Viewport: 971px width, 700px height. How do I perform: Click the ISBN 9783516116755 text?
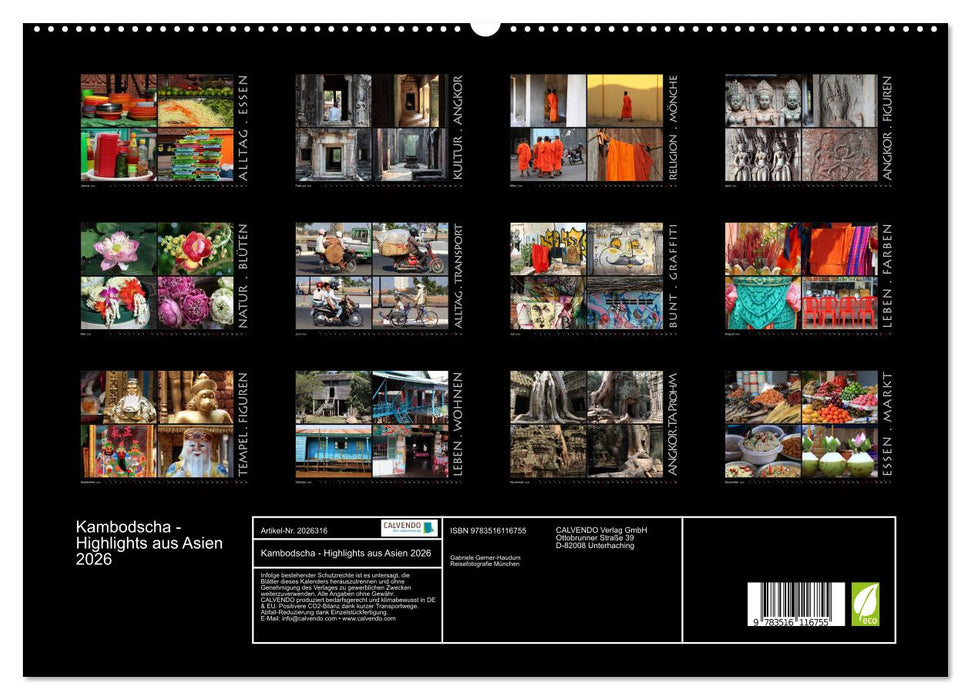[x=488, y=530]
